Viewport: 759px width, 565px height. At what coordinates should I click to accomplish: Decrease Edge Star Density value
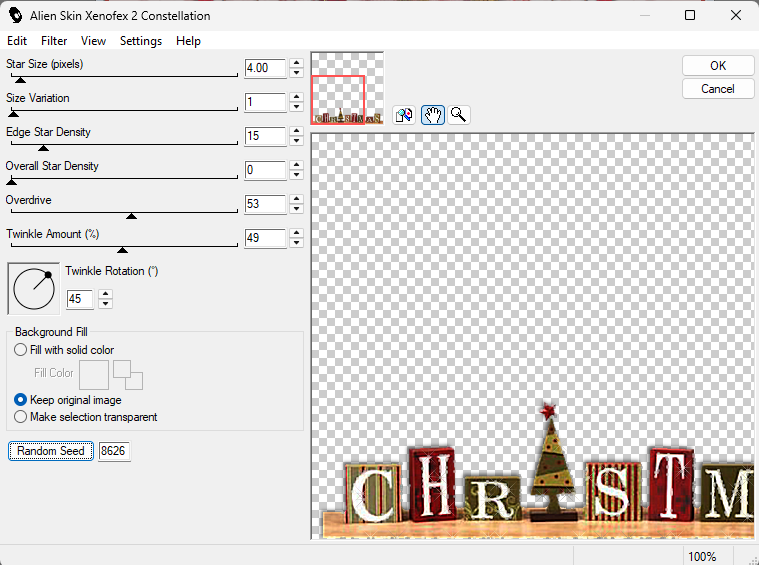click(x=296, y=140)
